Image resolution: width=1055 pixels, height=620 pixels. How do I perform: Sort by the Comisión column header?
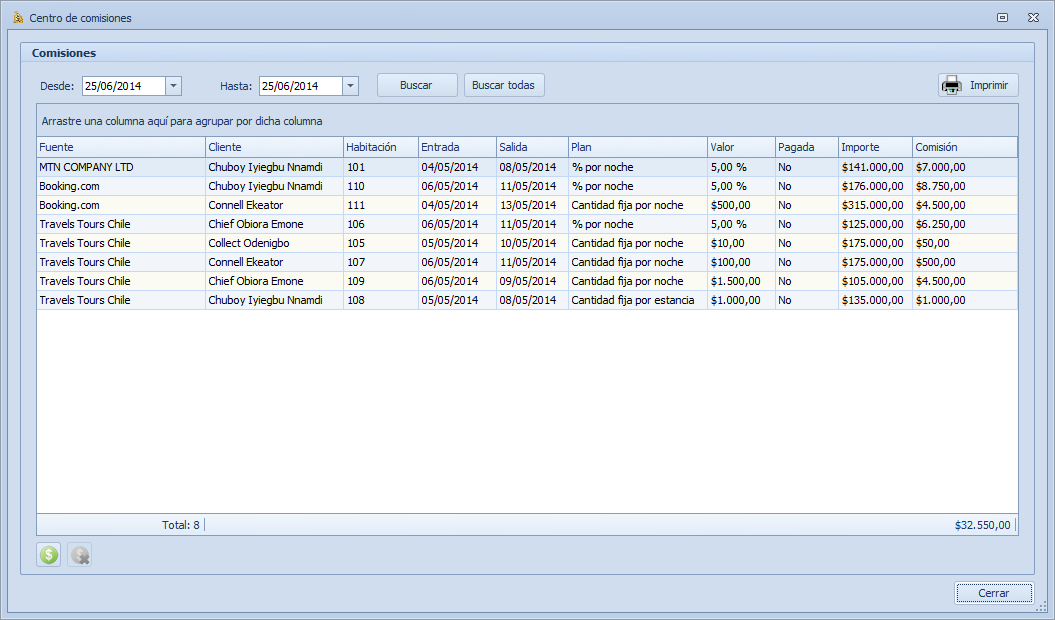964,147
